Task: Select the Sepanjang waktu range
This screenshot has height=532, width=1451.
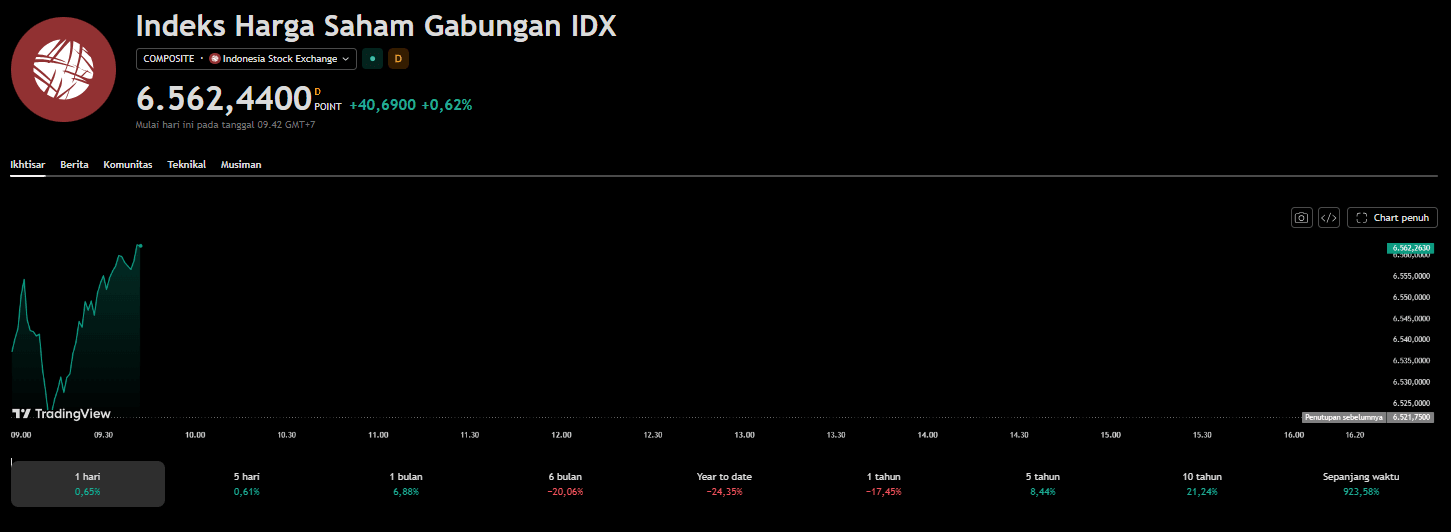Action: point(1361,484)
